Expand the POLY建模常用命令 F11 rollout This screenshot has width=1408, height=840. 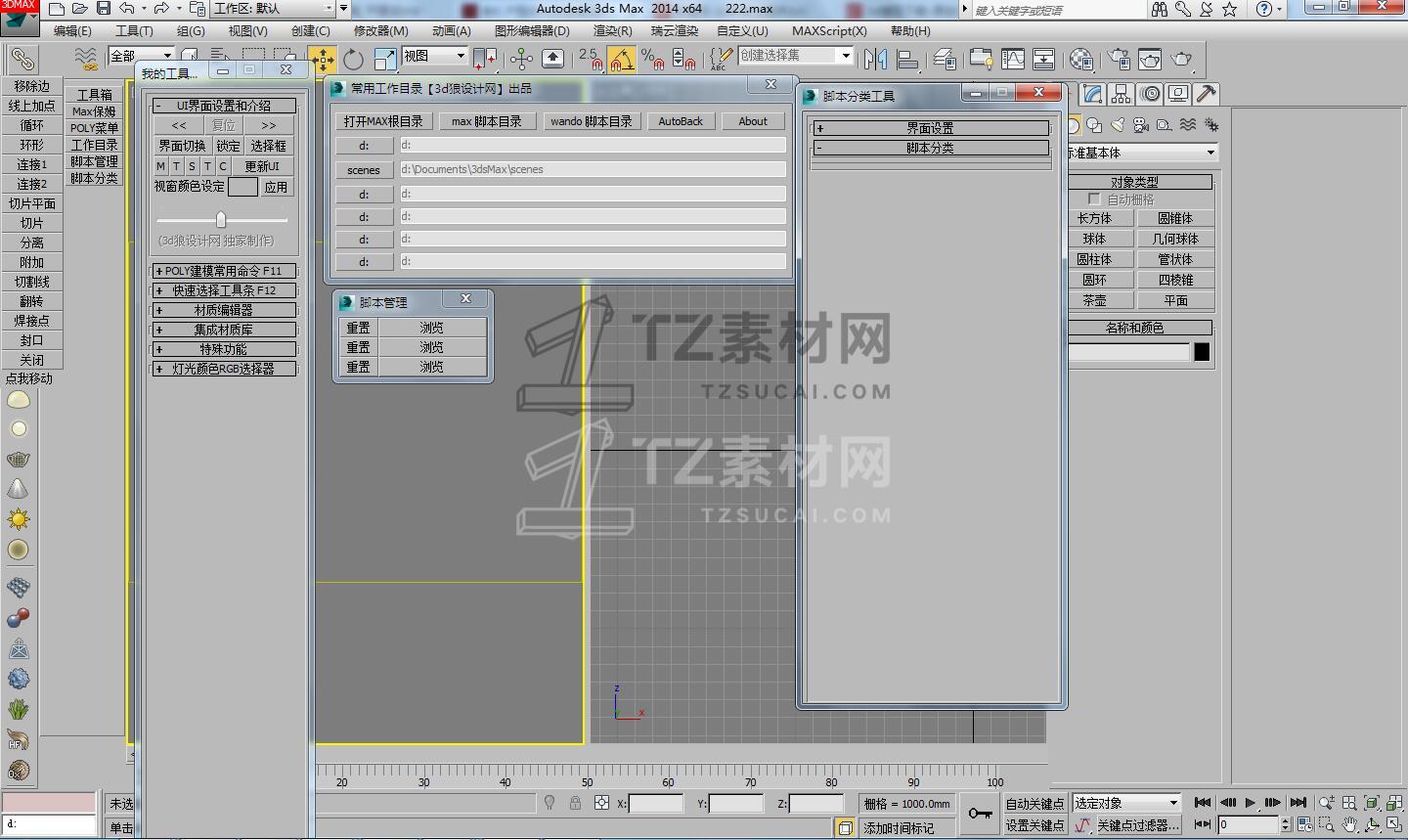click(224, 271)
